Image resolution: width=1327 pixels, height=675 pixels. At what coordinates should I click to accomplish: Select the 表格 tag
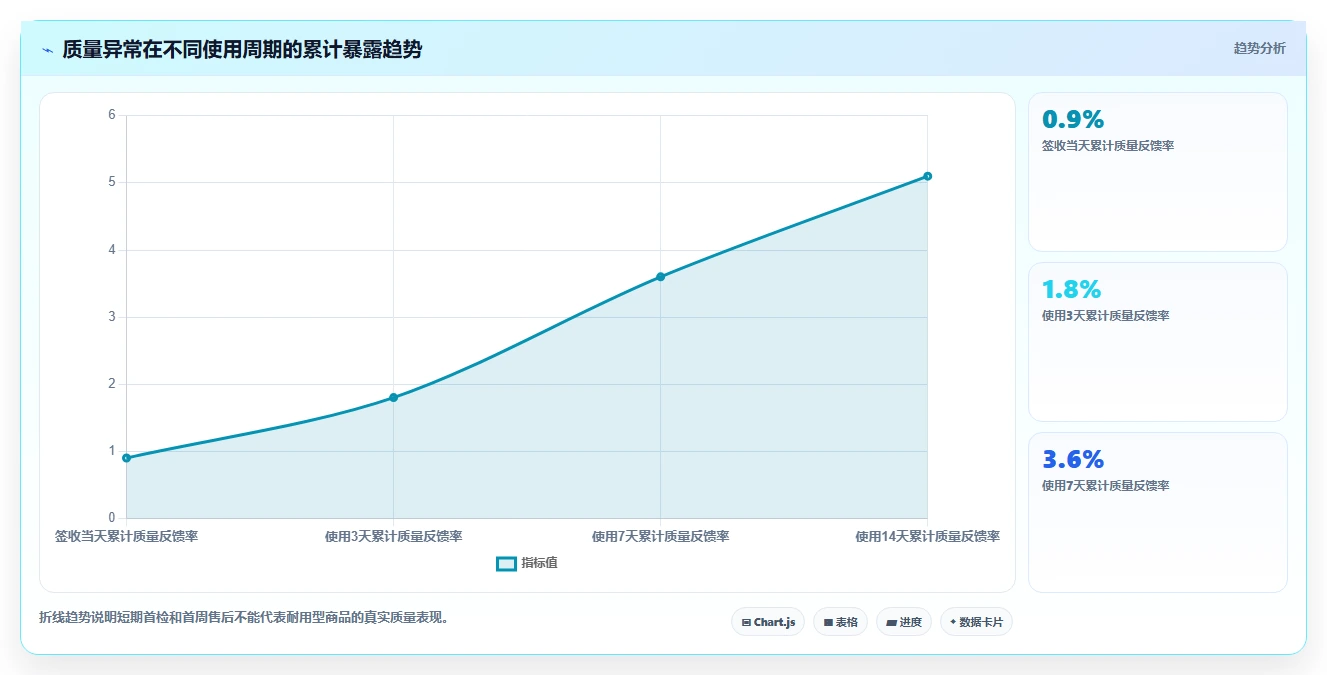coord(840,622)
